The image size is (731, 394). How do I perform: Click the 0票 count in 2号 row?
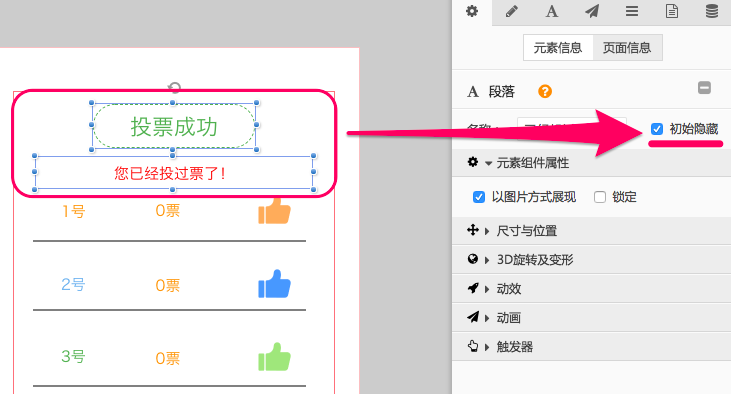pos(167,285)
